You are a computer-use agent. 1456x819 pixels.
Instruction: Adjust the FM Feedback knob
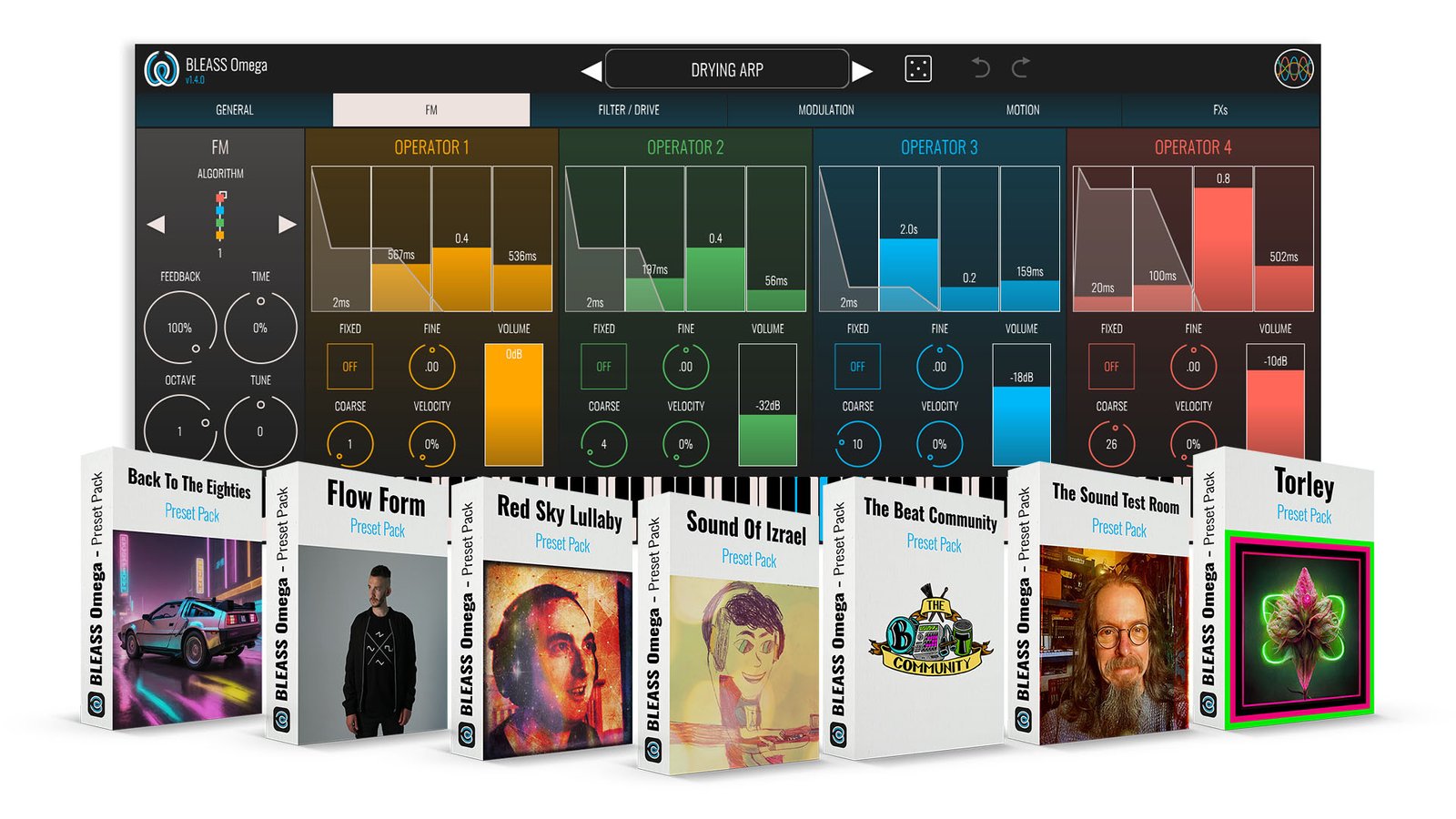pyautogui.click(x=180, y=328)
